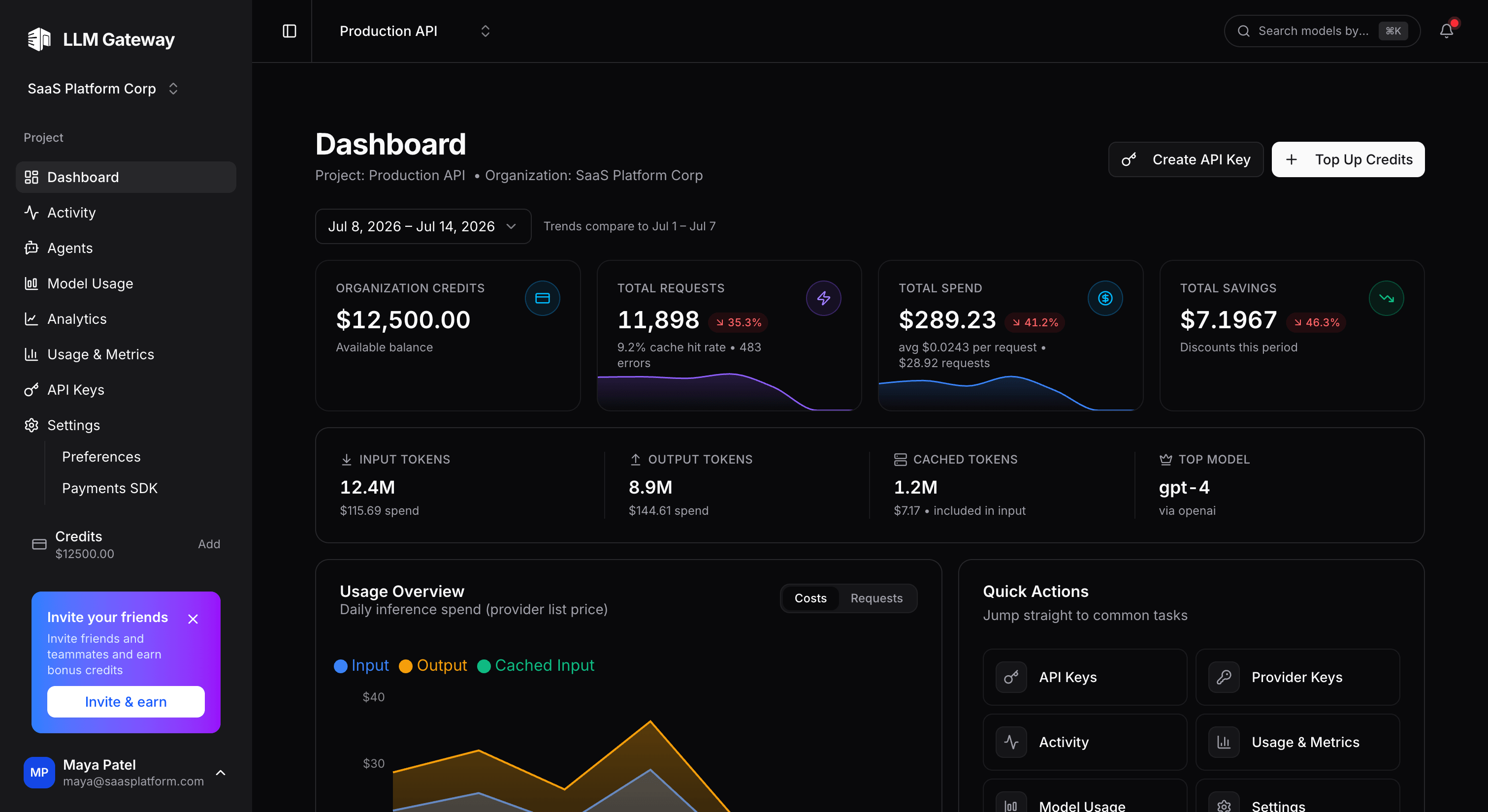The height and width of the screenshot is (812, 1488).
Task: Click the gpt-4 top model value
Action: click(x=1184, y=487)
